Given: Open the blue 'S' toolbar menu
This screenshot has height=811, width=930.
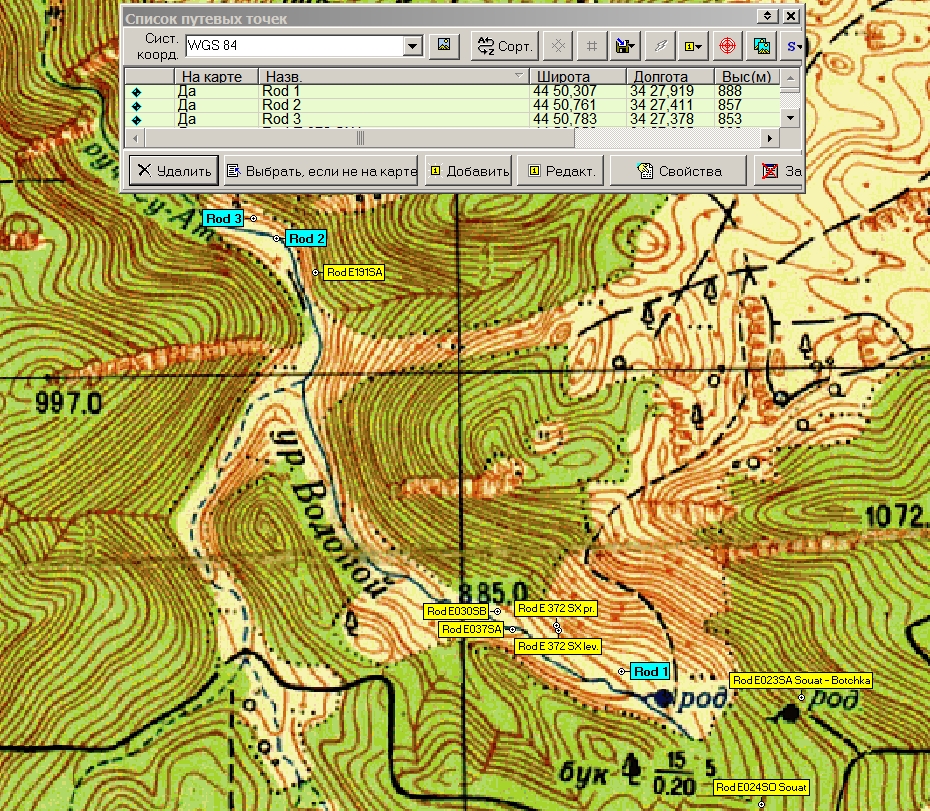Looking at the screenshot, I should (793, 46).
